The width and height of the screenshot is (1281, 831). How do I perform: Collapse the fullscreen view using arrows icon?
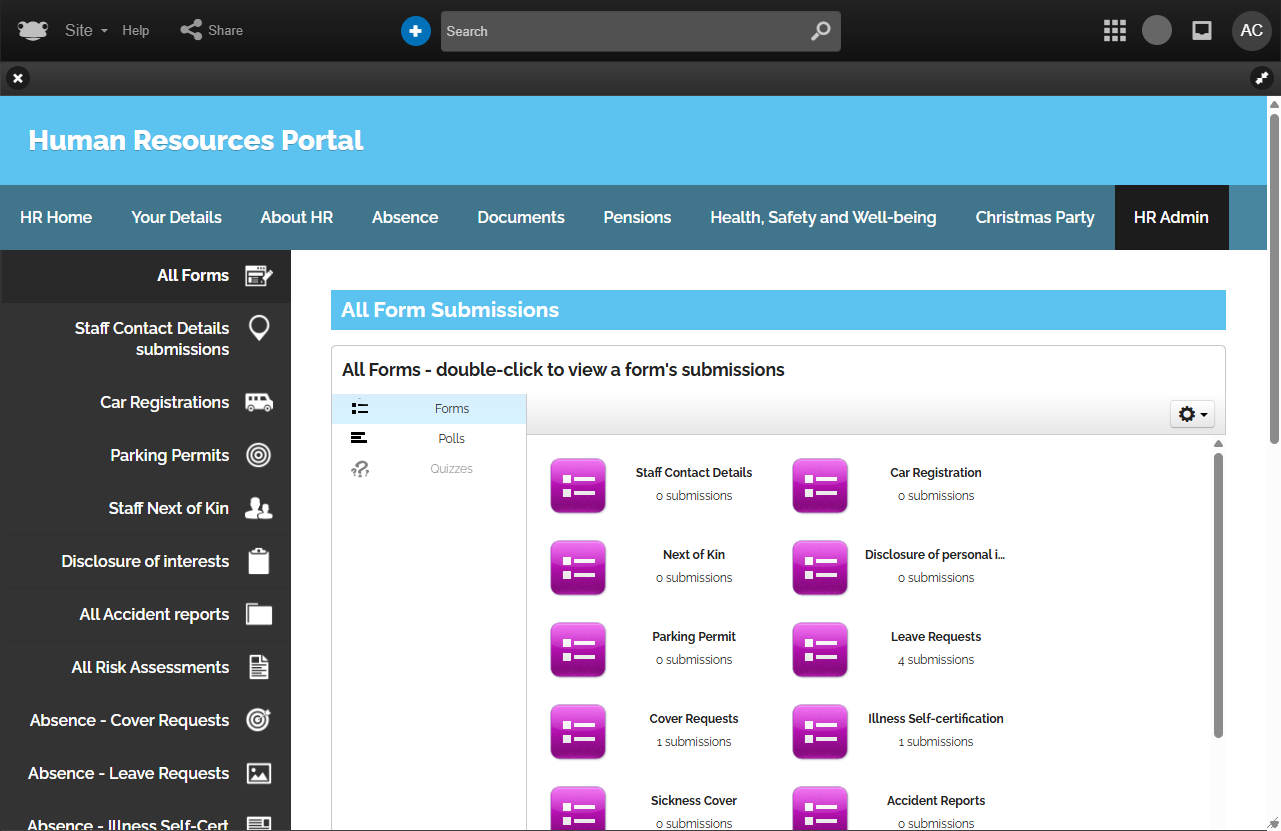coord(1262,78)
